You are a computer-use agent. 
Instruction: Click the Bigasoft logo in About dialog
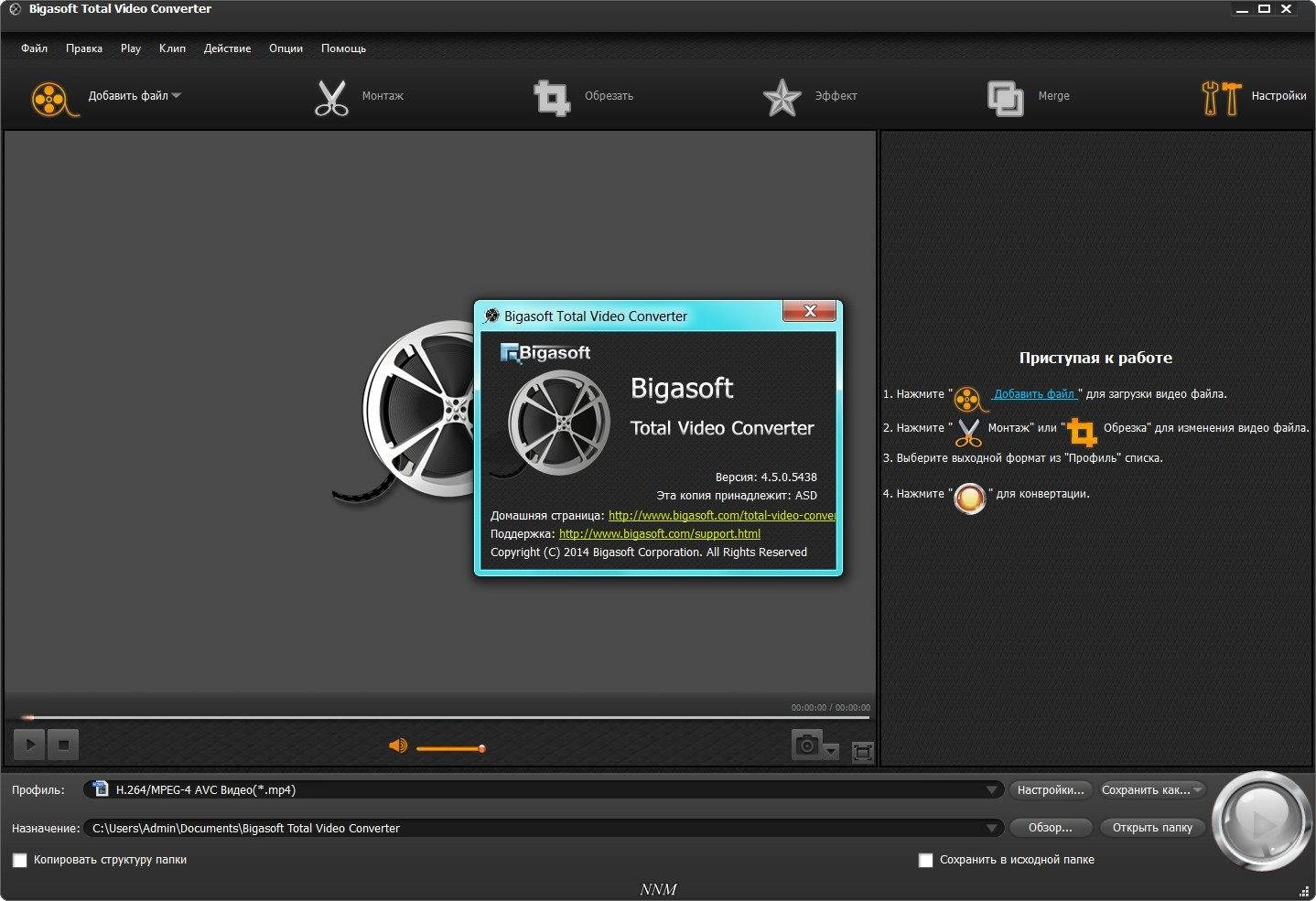tap(545, 353)
